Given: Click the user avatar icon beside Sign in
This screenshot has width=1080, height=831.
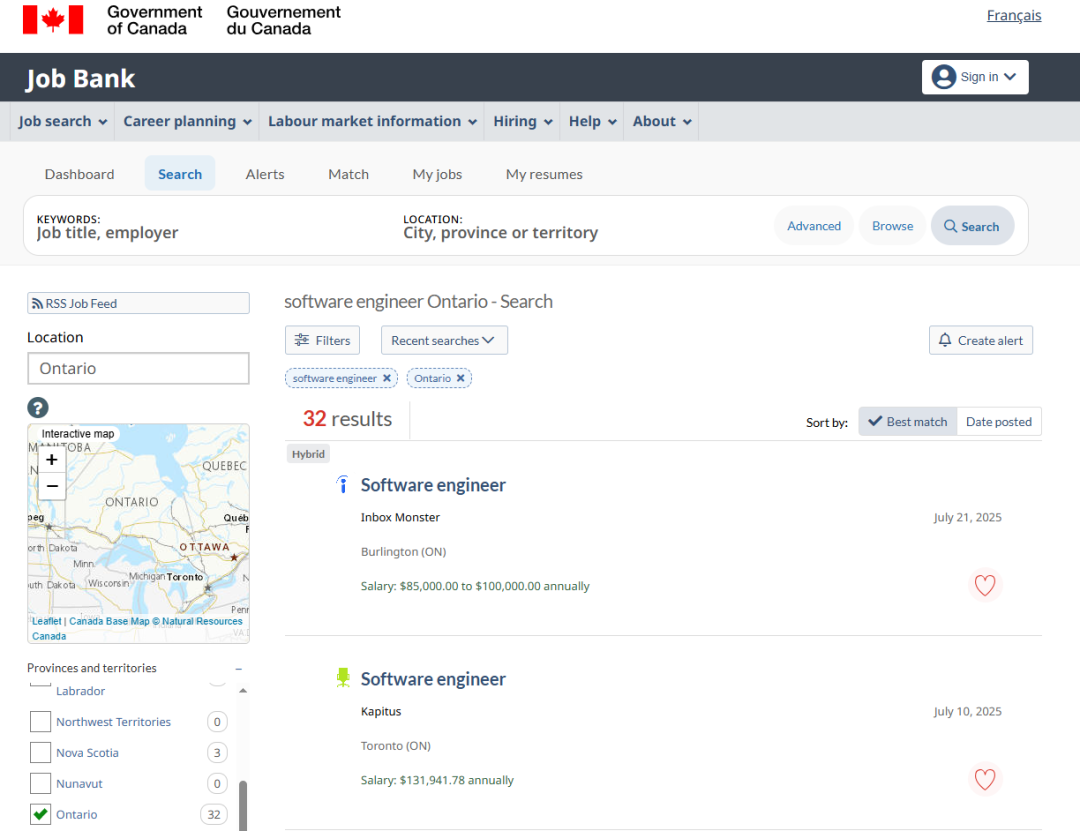Looking at the screenshot, I should 943,76.
